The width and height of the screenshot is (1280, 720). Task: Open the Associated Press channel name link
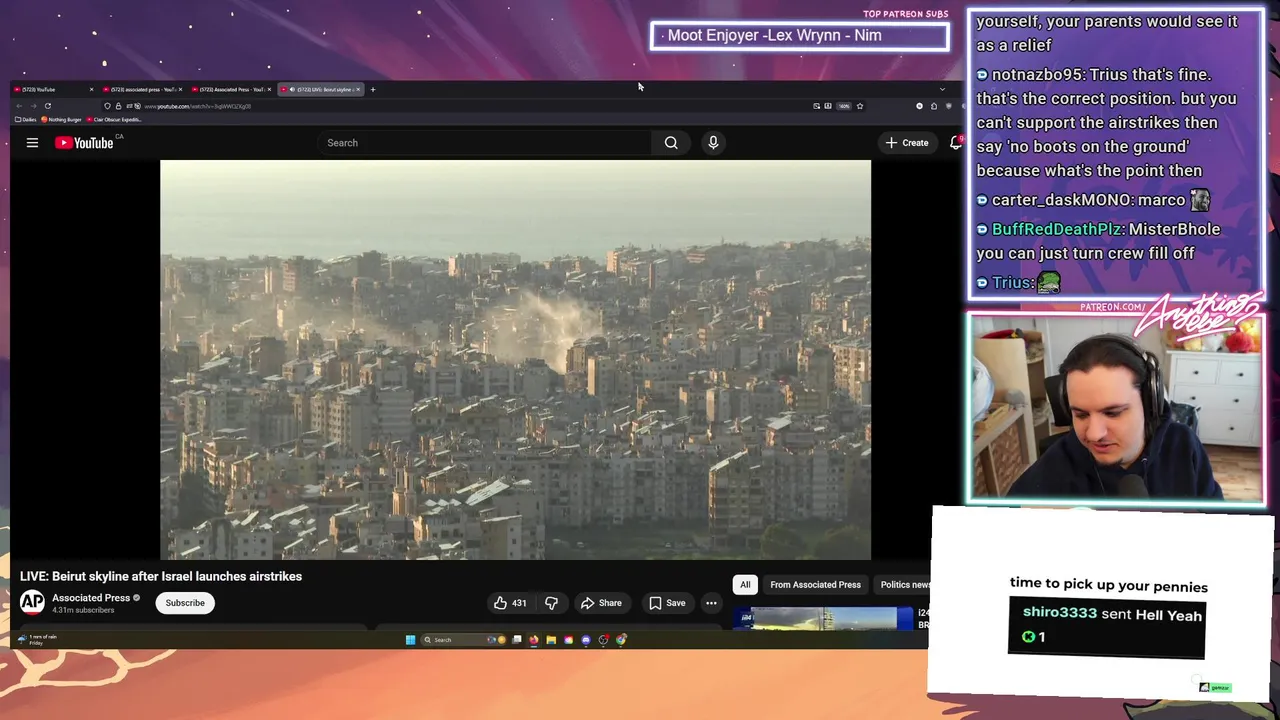pos(91,598)
